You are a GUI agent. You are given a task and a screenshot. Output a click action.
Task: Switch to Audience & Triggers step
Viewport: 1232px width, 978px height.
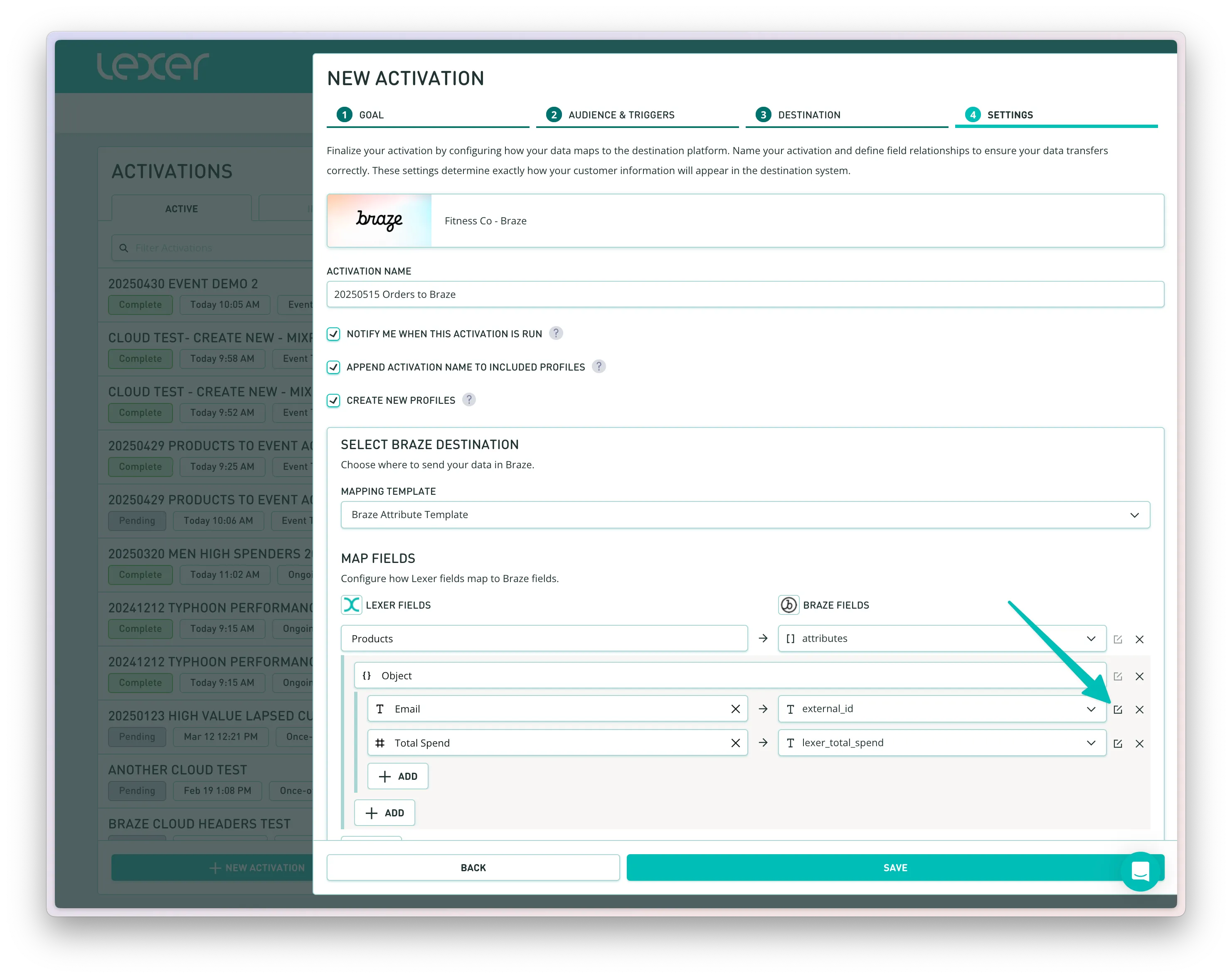coord(621,115)
